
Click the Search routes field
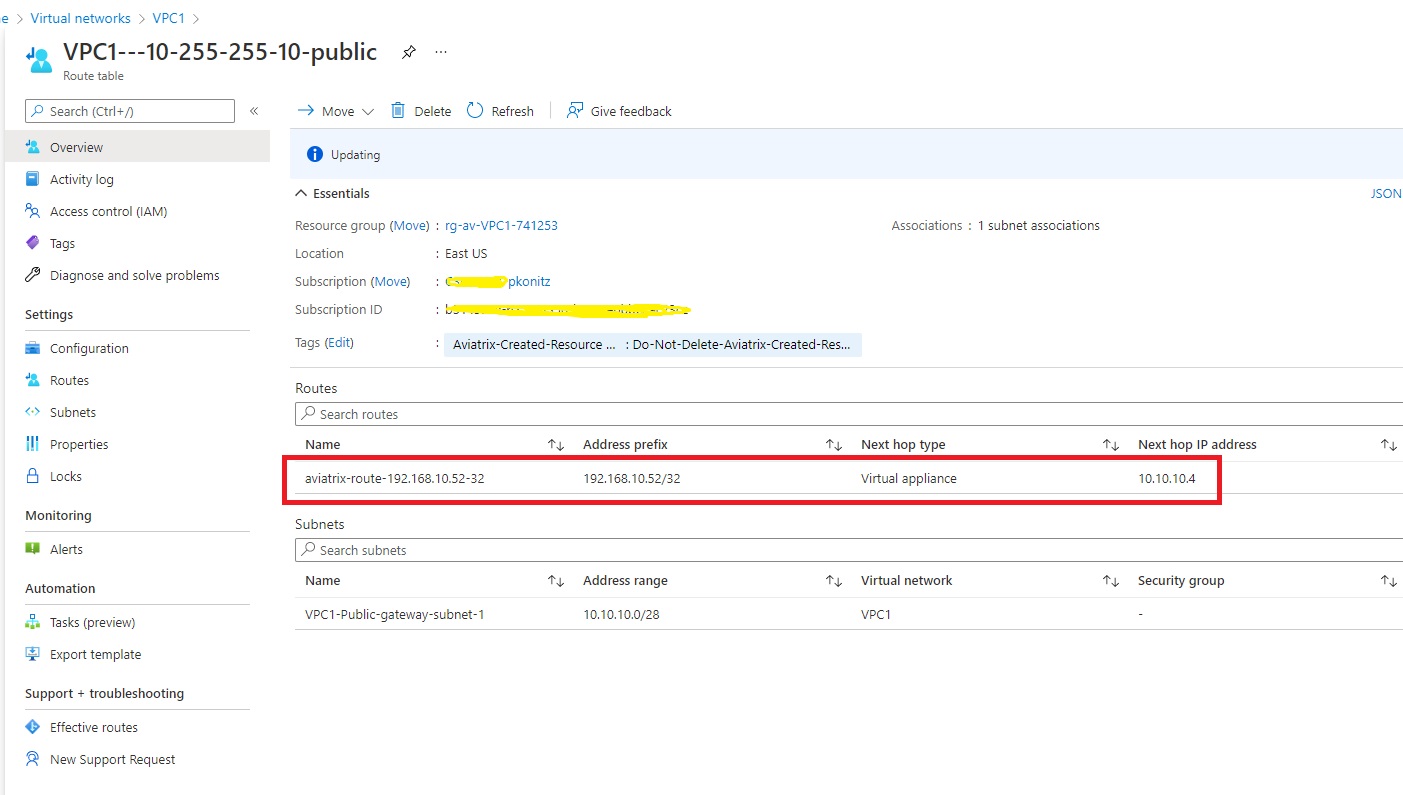coord(849,414)
